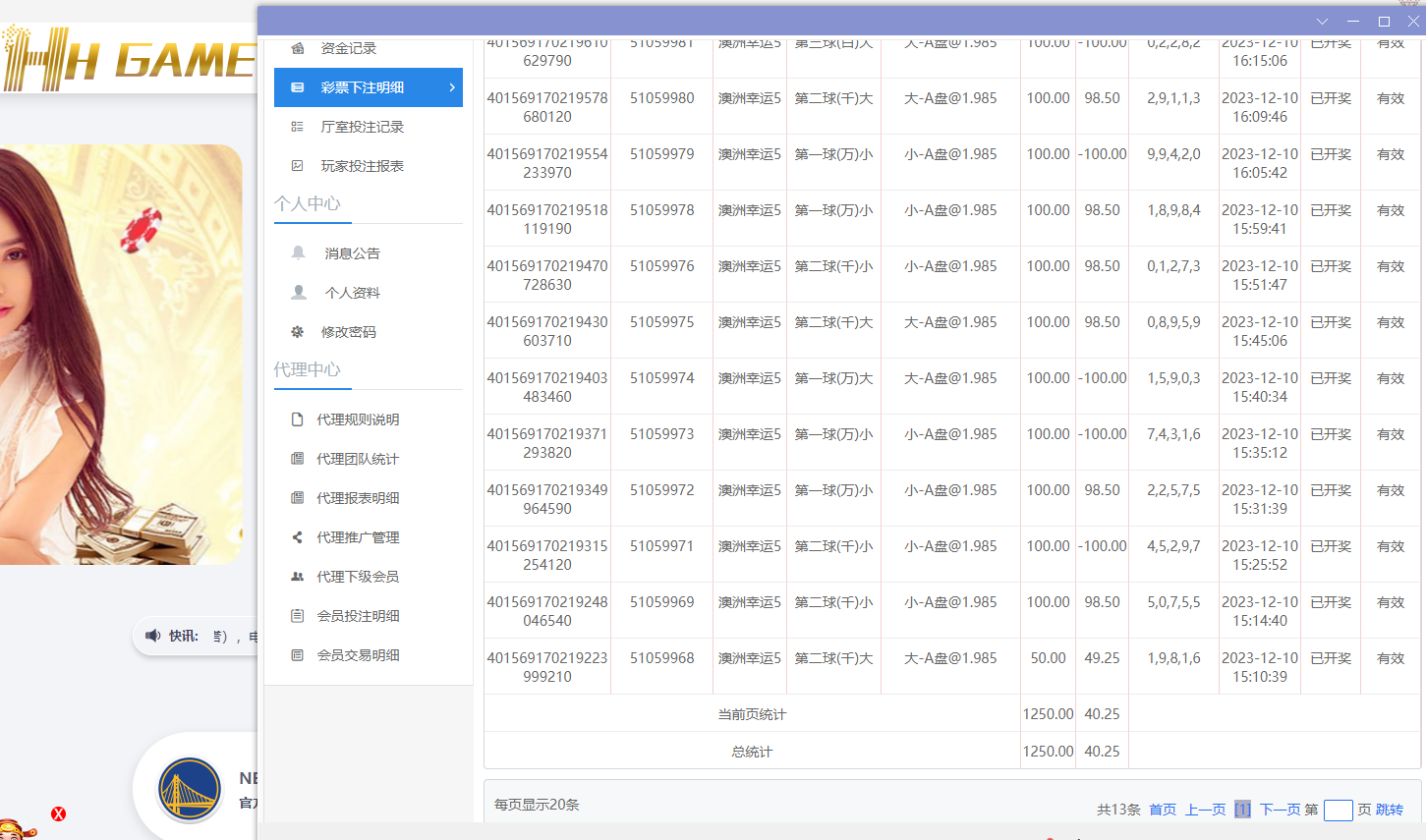Viewport: 1426px width, 840px height.
Task: Click timestamp 2023-12-10 15:35:12
Action: [x=1260, y=443]
